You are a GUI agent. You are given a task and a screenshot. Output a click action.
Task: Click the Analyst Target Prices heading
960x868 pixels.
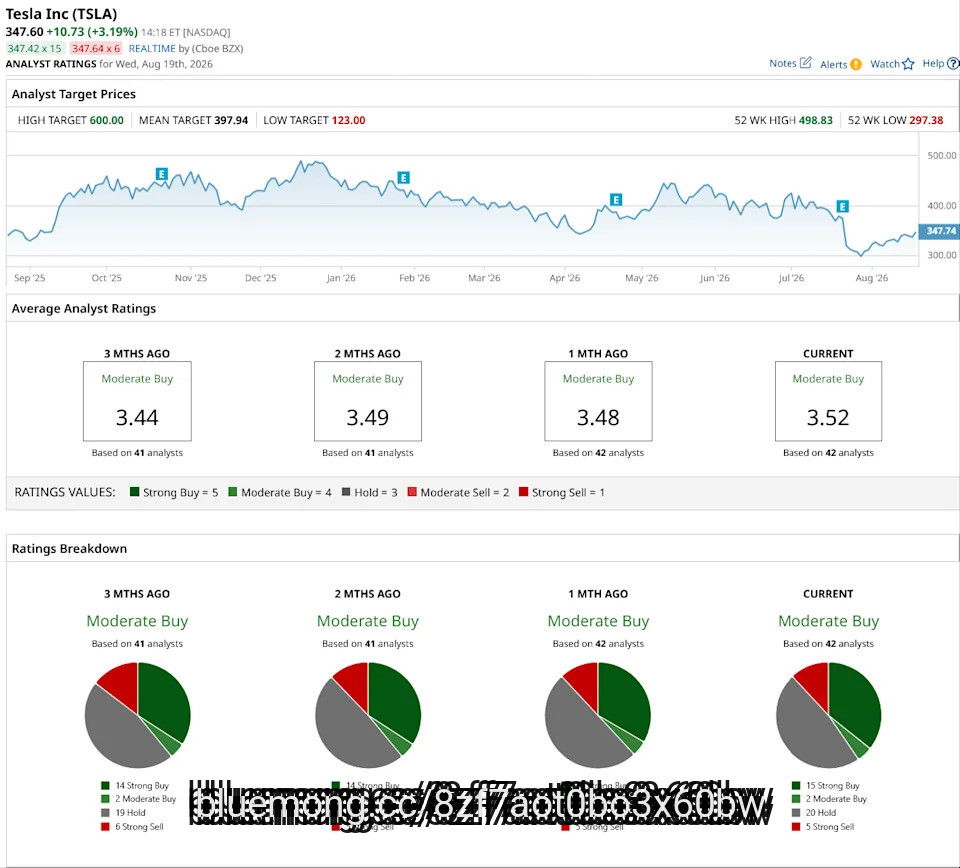(73, 94)
